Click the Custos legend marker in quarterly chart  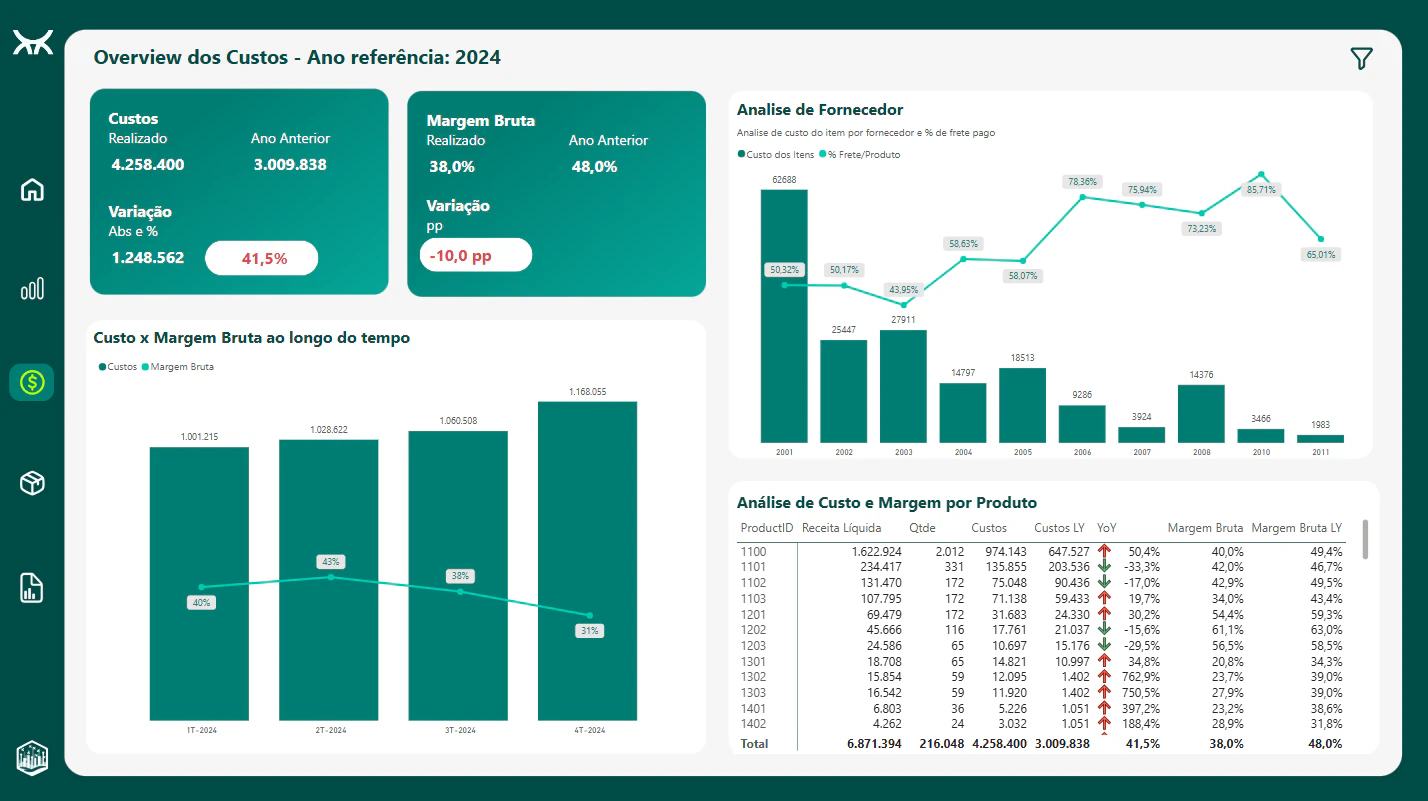pos(102,367)
